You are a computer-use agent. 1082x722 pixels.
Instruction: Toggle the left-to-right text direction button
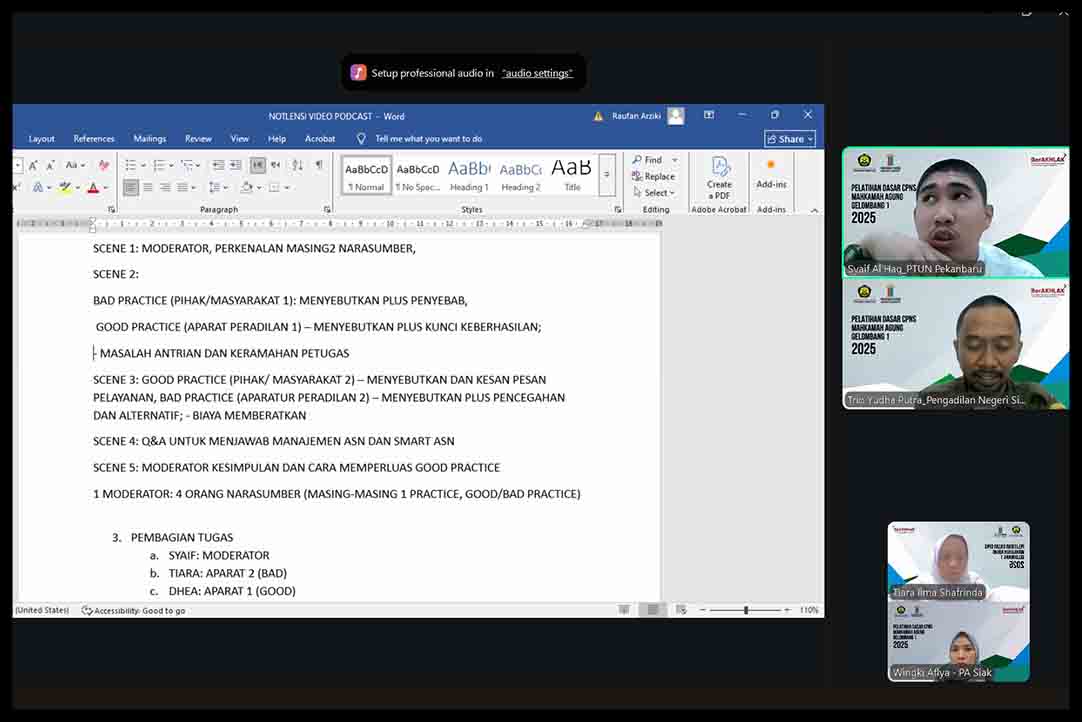[257, 165]
